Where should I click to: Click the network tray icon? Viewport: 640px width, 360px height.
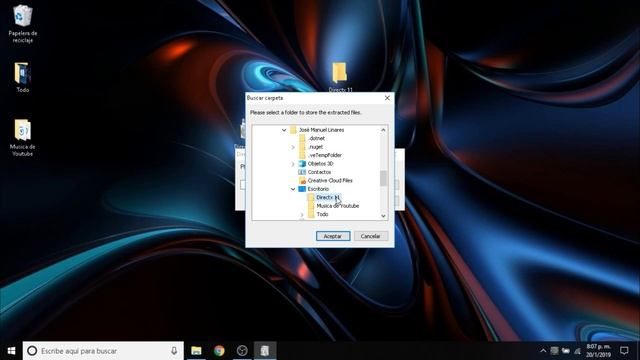pyautogui.click(x=577, y=351)
